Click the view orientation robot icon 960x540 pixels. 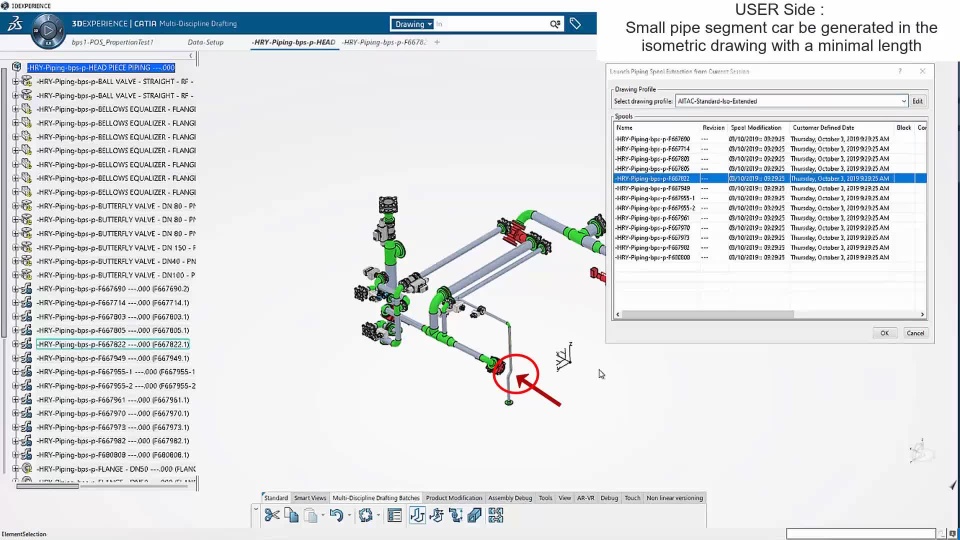920,452
